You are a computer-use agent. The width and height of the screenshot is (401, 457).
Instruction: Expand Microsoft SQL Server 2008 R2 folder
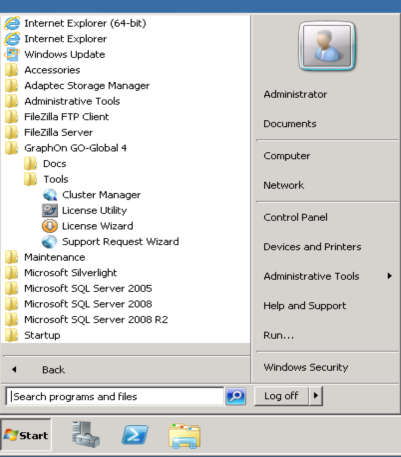click(86, 320)
